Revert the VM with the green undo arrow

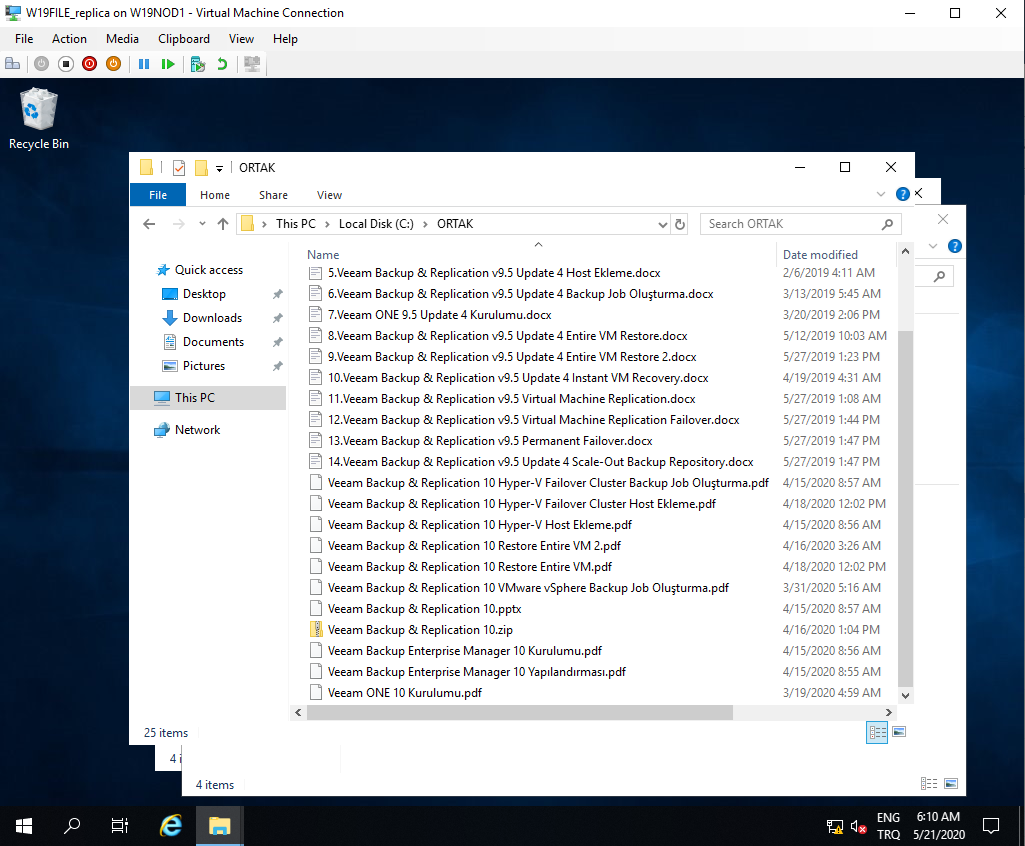click(222, 64)
